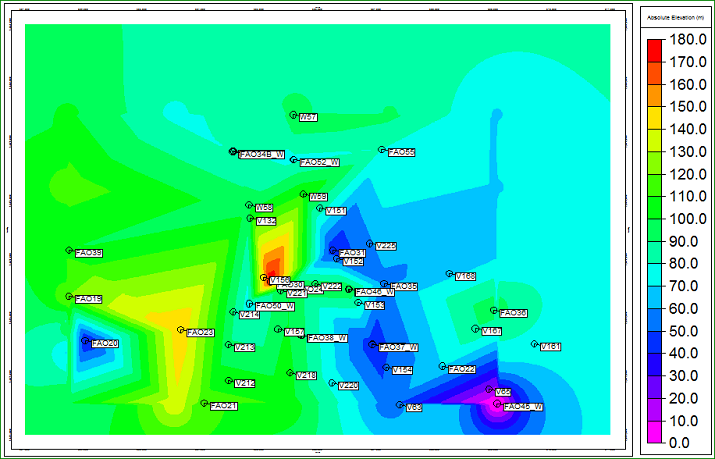Screen dimensions: 715x459
Task: Click the V154 label
Action: (x=403, y=370)
